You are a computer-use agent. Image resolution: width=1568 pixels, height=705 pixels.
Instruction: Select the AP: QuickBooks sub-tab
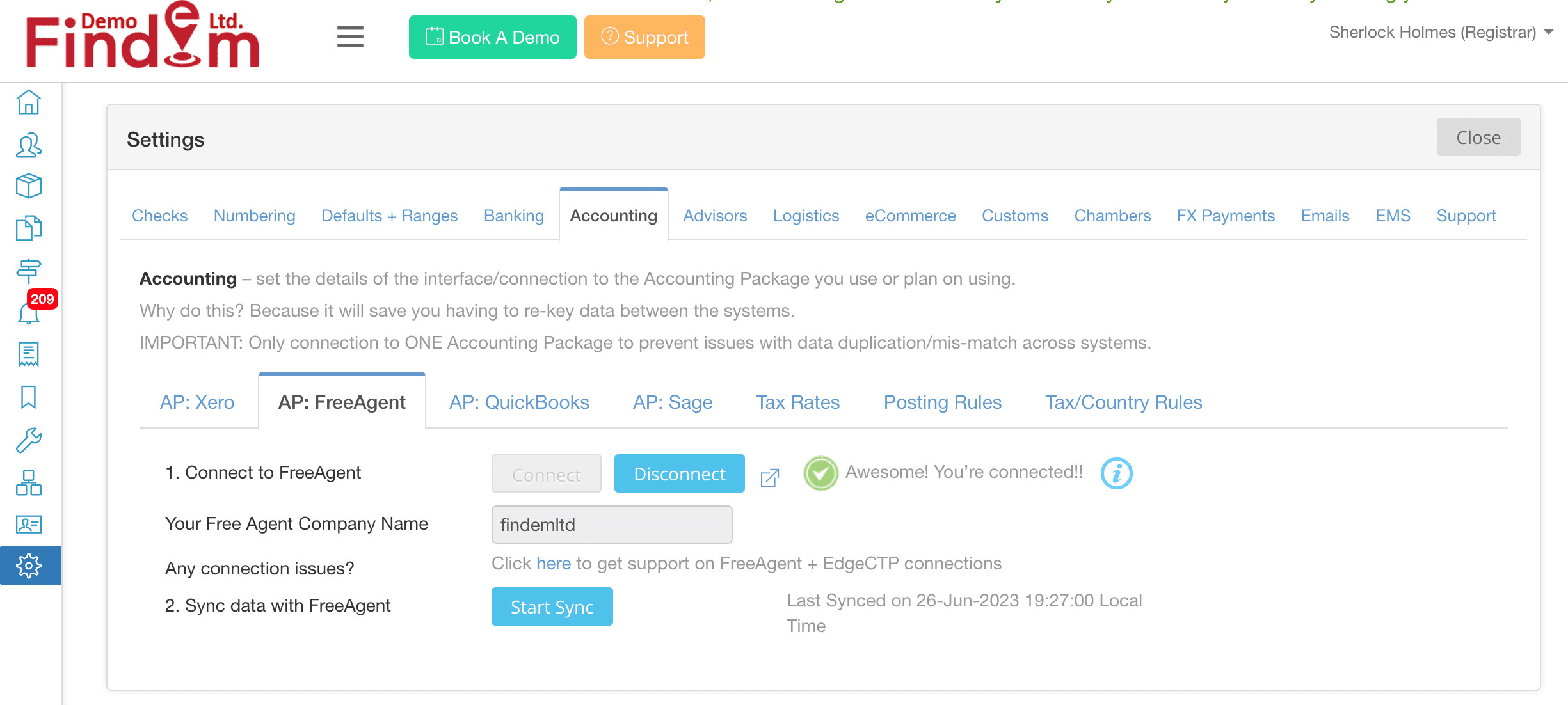point(519,402)
